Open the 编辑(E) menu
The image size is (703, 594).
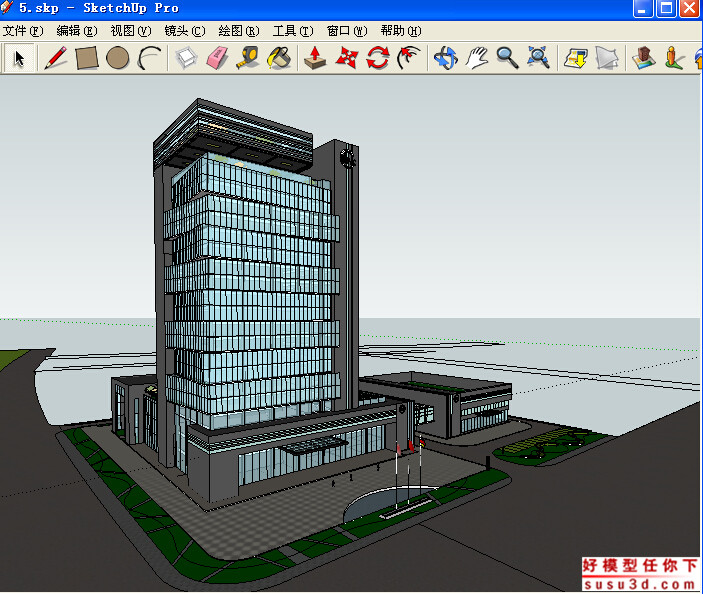(x=77, y=31)
